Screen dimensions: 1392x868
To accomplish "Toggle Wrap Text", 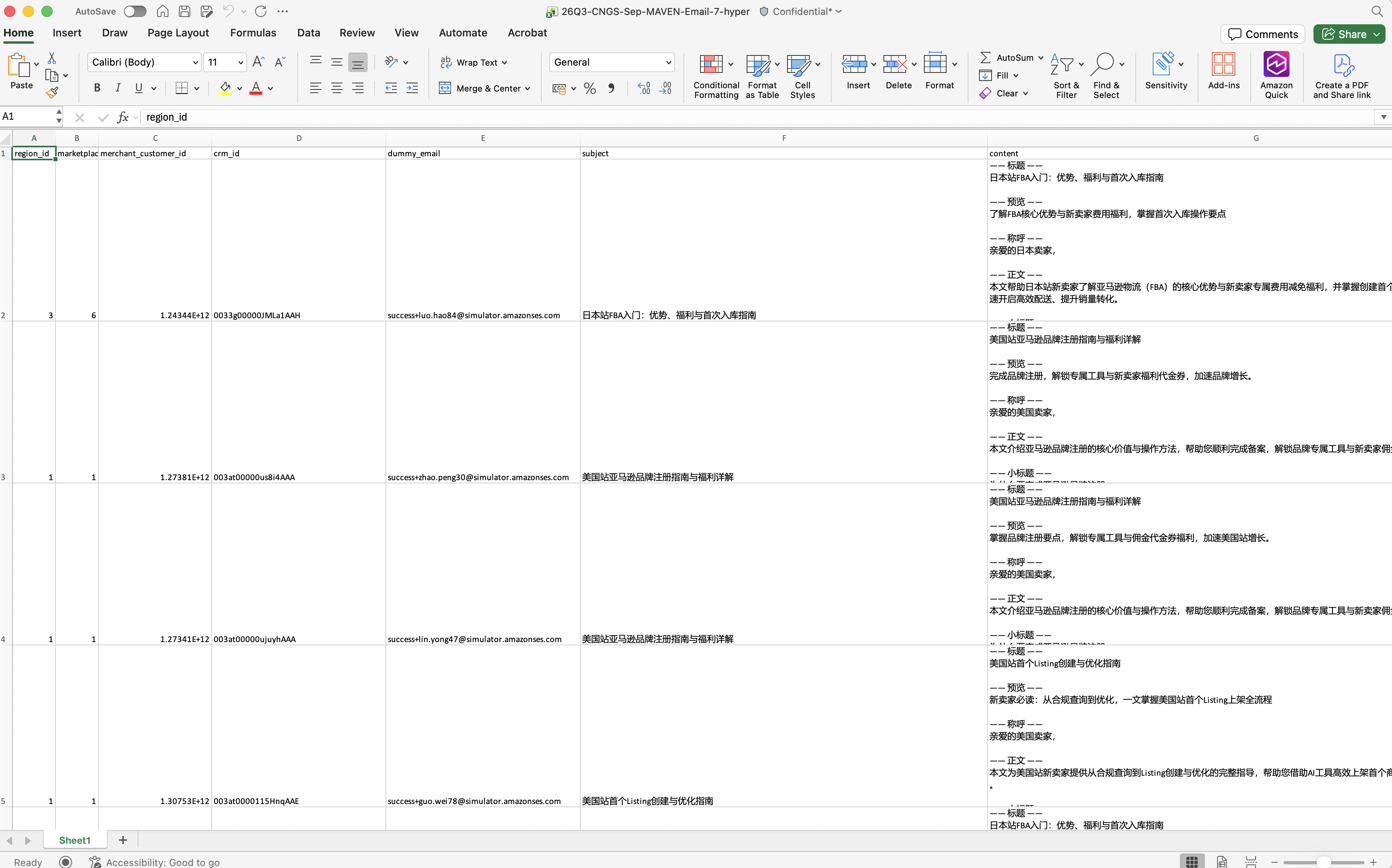I will [474, 62].
